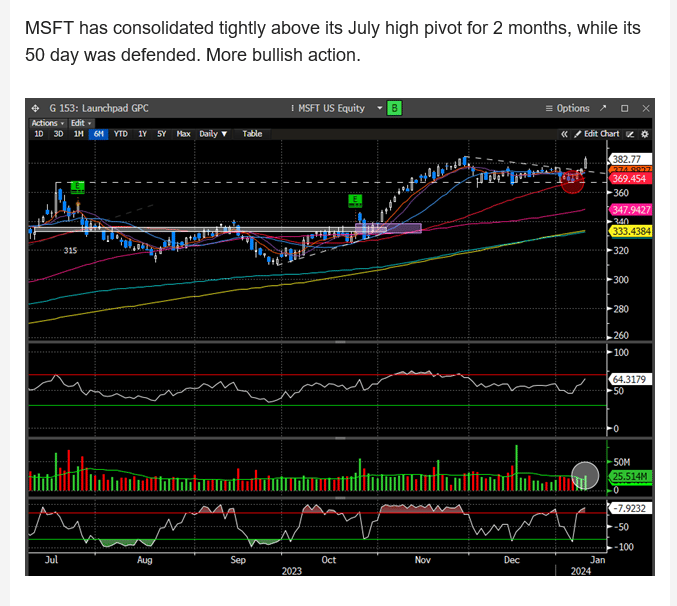Open the Daily periodicity dropdown
Image resolution: width=677 pixels, height=606 pixels.
pyautogui.click(x=213, y=134)
